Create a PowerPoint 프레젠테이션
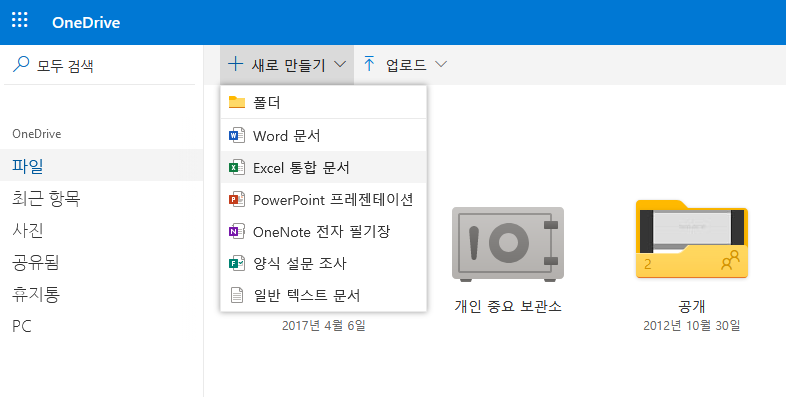Viewport: 786px width, 397px height. click(323, 200)
